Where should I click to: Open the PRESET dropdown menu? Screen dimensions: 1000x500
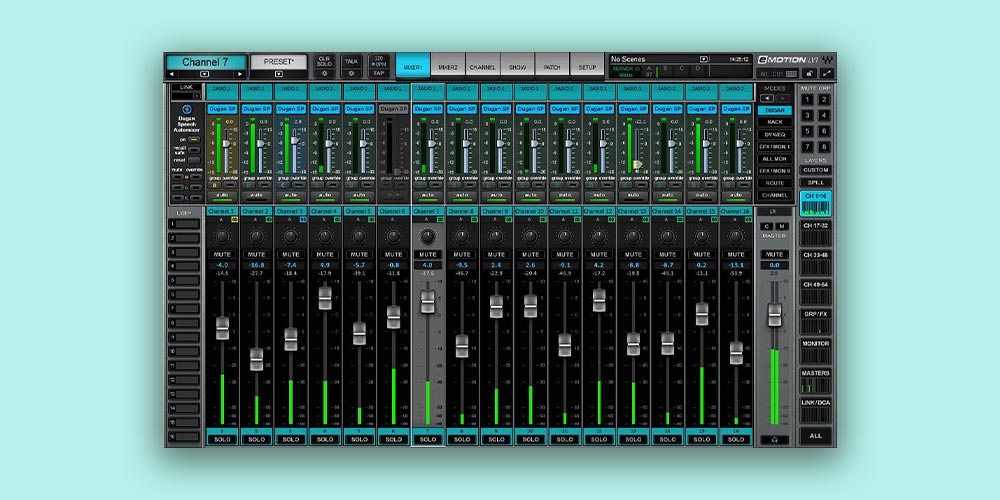(x=279, y=74)
